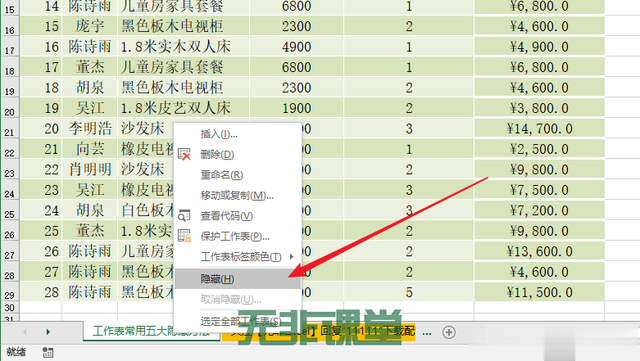Viewport: 640px width, 361px height.
Task: Click the cell containing 李明浩
Action: (90, 129)
